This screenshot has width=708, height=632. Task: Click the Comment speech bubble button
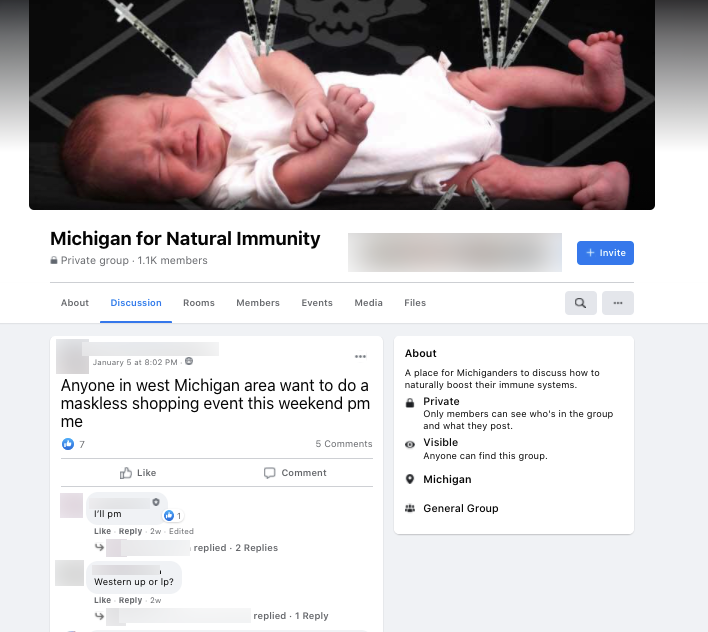coord(295,473)
